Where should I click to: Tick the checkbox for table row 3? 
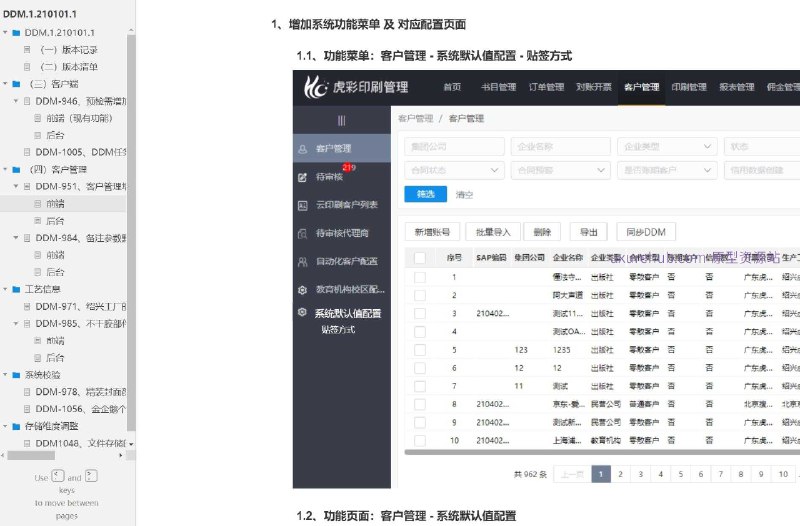[420, 313]
